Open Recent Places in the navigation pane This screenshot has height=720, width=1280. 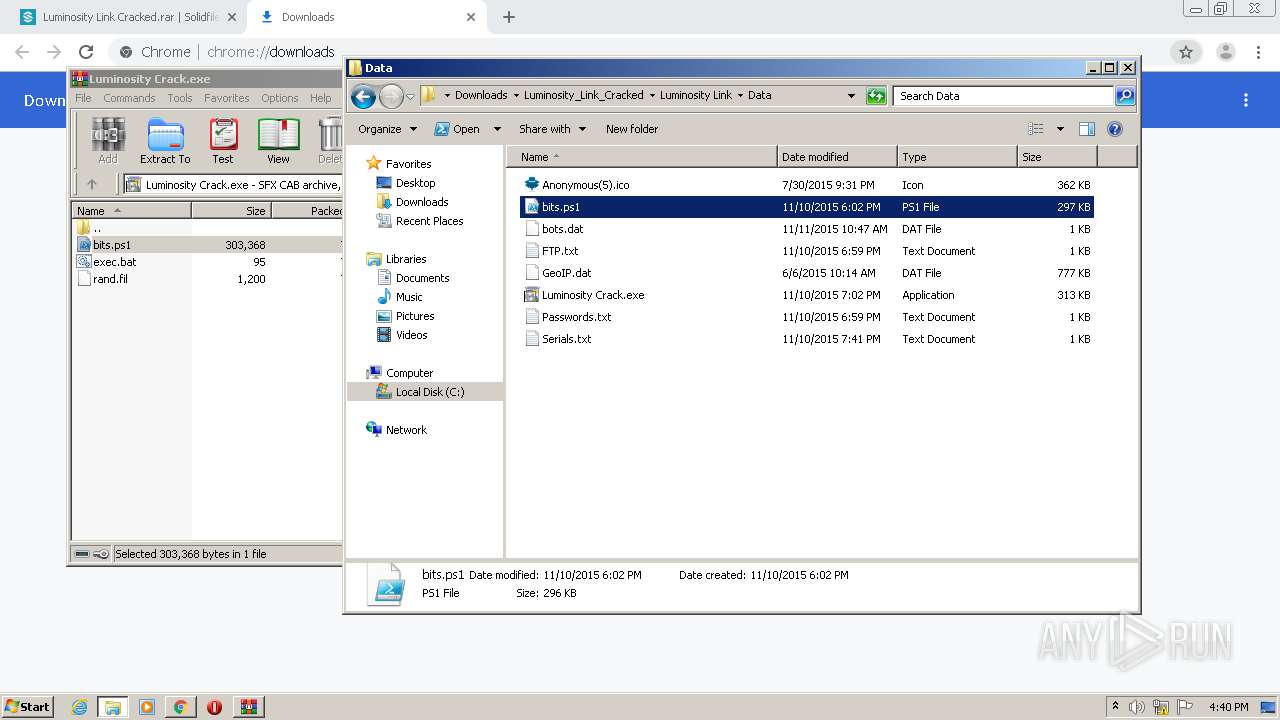tap(420, 221)
